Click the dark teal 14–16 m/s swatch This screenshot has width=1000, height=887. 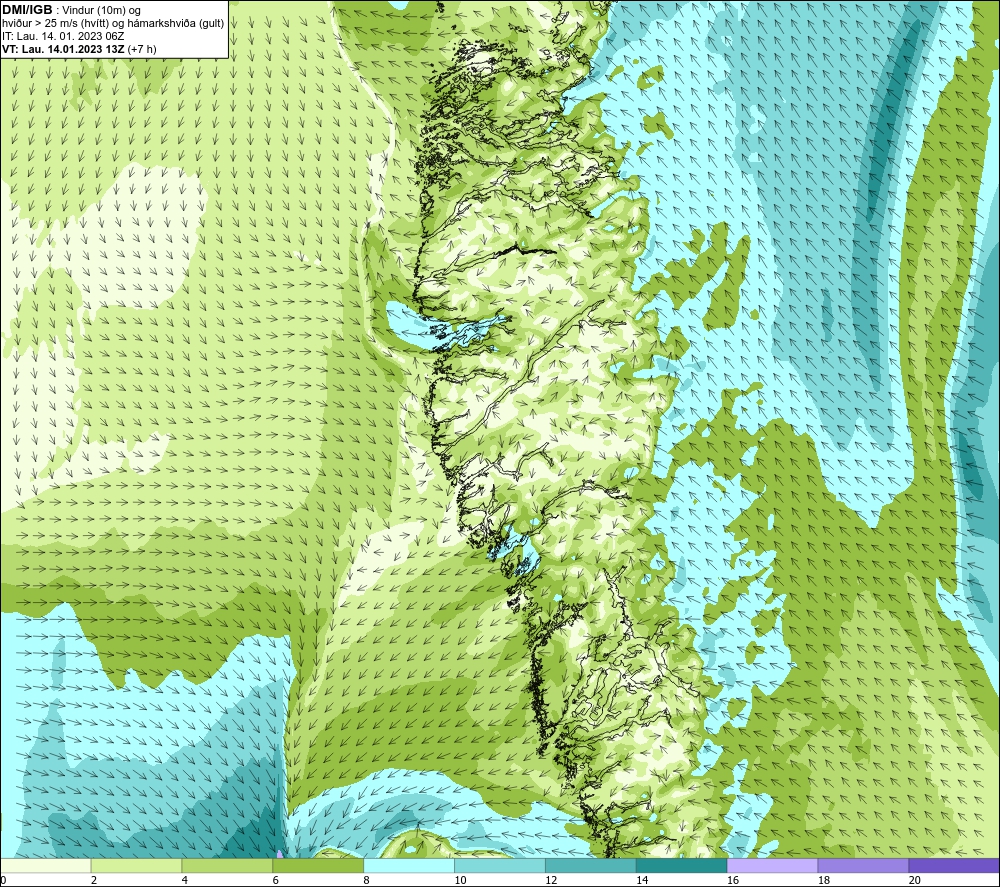pyautogui.click(x=681, y=865)
